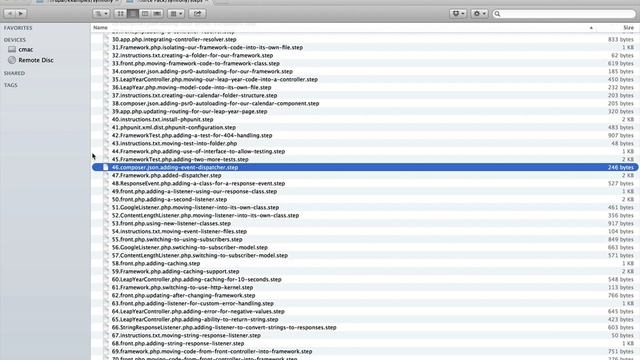Open the Action gear menu

tap(479, 13)
